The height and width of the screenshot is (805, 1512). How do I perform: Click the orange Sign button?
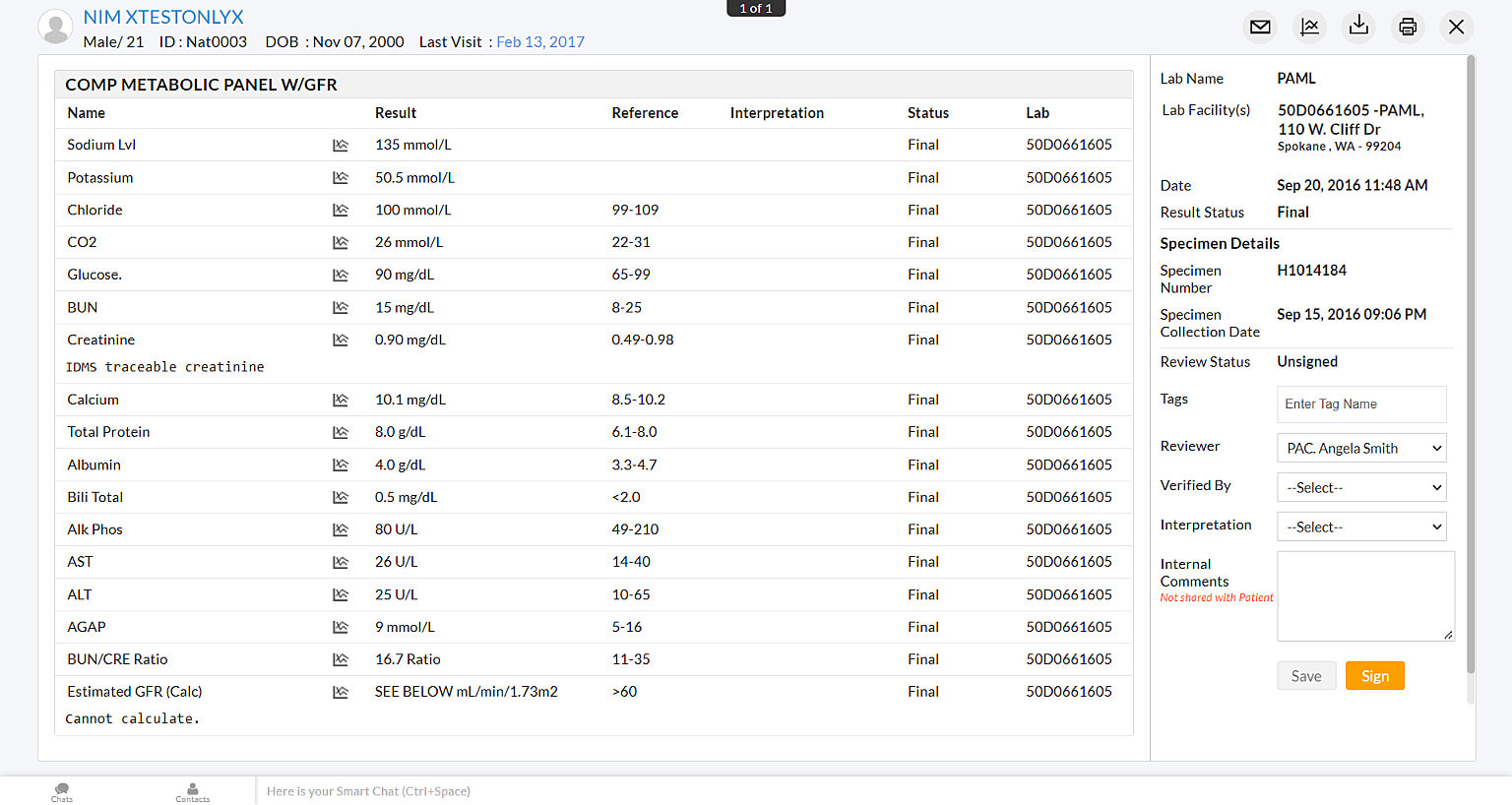pos(1374,676)
